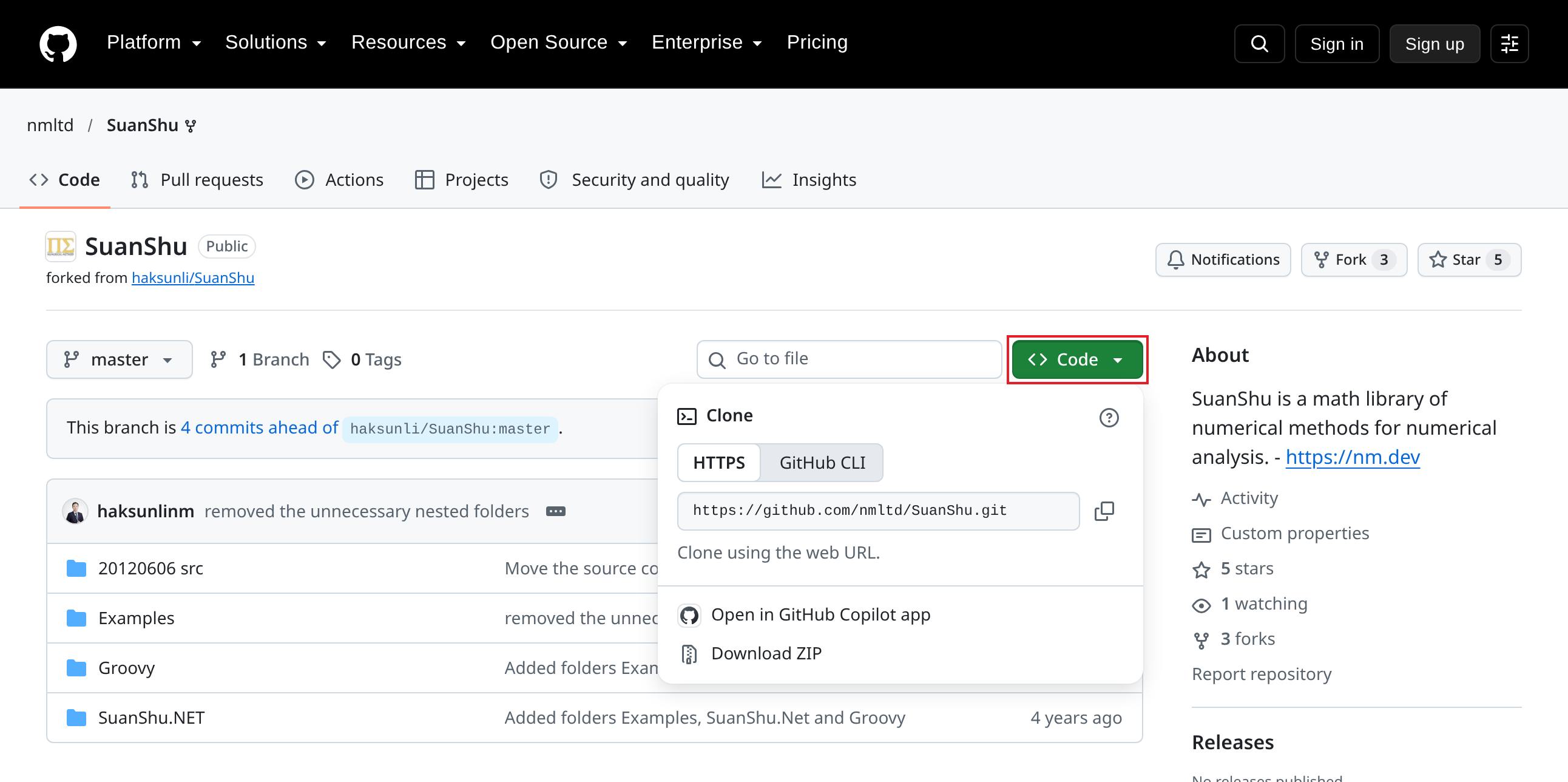Image resolution: width=1568 pixels, height=782 pixels.
Task: Open the search magnifier in header
Action: click(x=1259, y=44)
